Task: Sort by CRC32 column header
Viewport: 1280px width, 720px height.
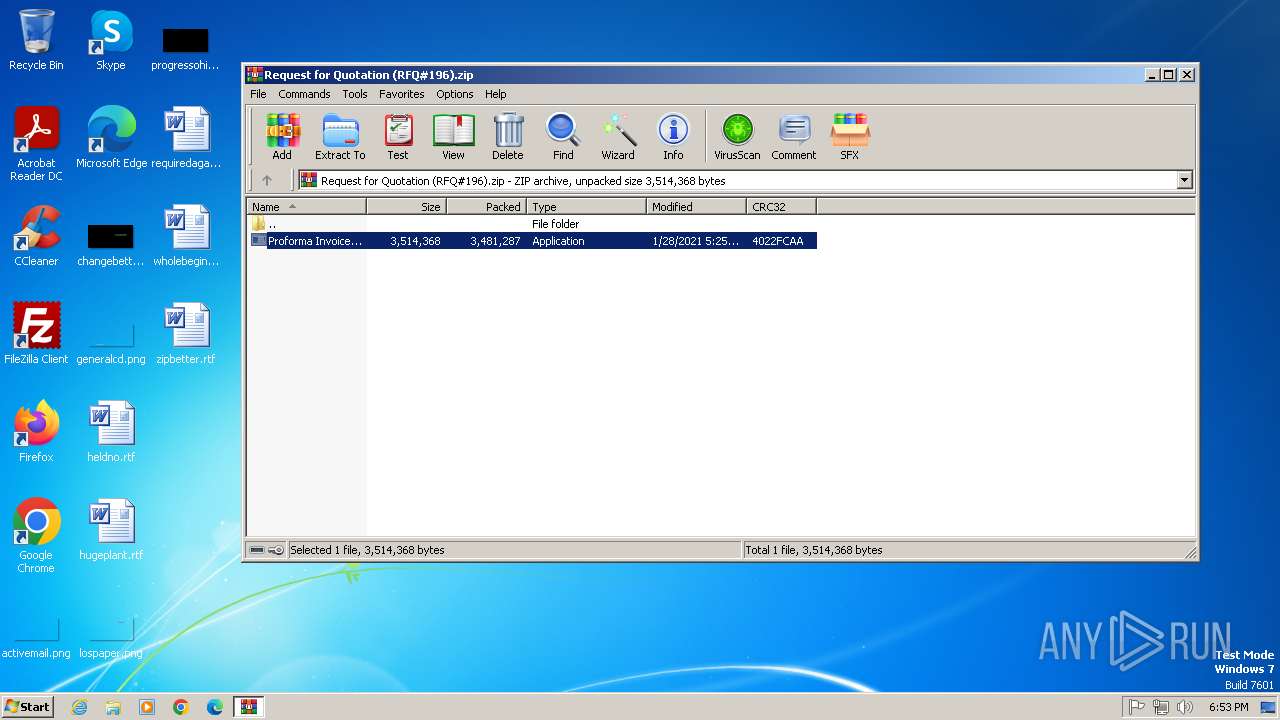Action: (x=781, y=207)
